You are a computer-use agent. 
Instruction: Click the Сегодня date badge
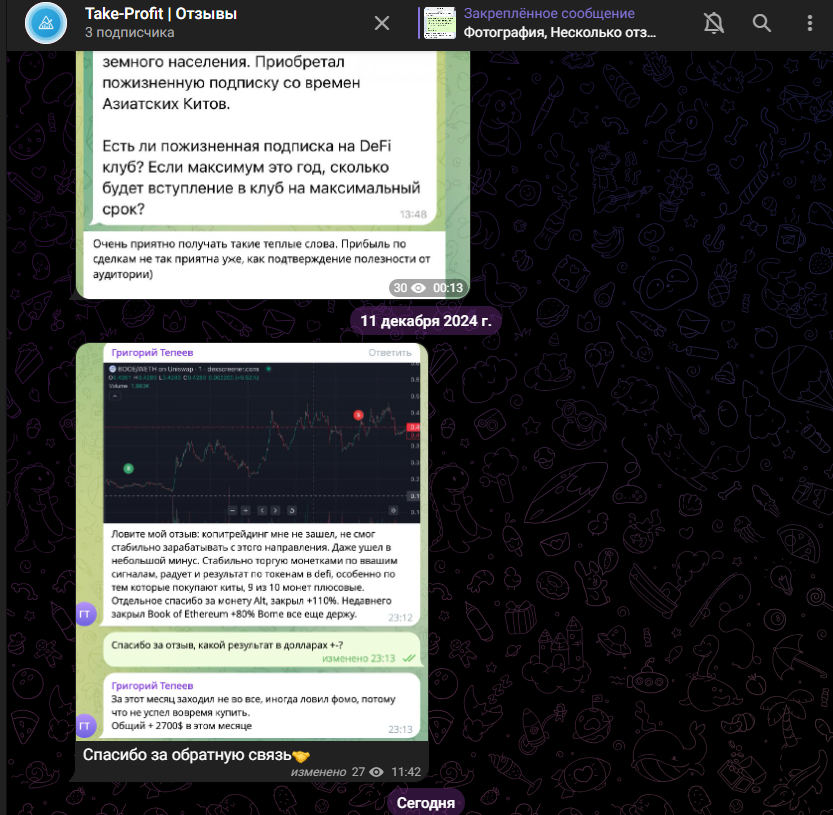[x=425, y=802]
